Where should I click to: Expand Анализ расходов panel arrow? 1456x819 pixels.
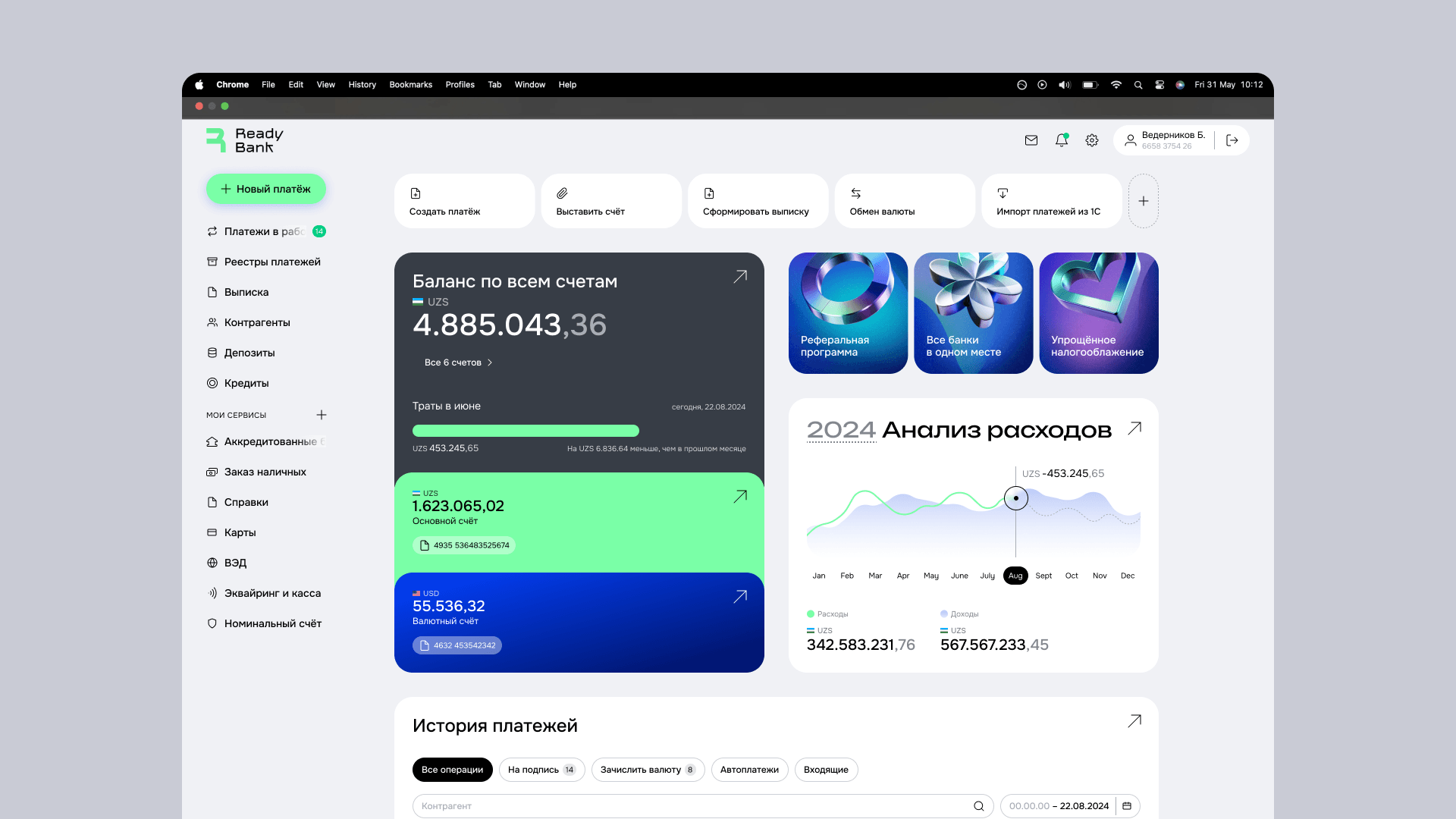click(1134, 428)
